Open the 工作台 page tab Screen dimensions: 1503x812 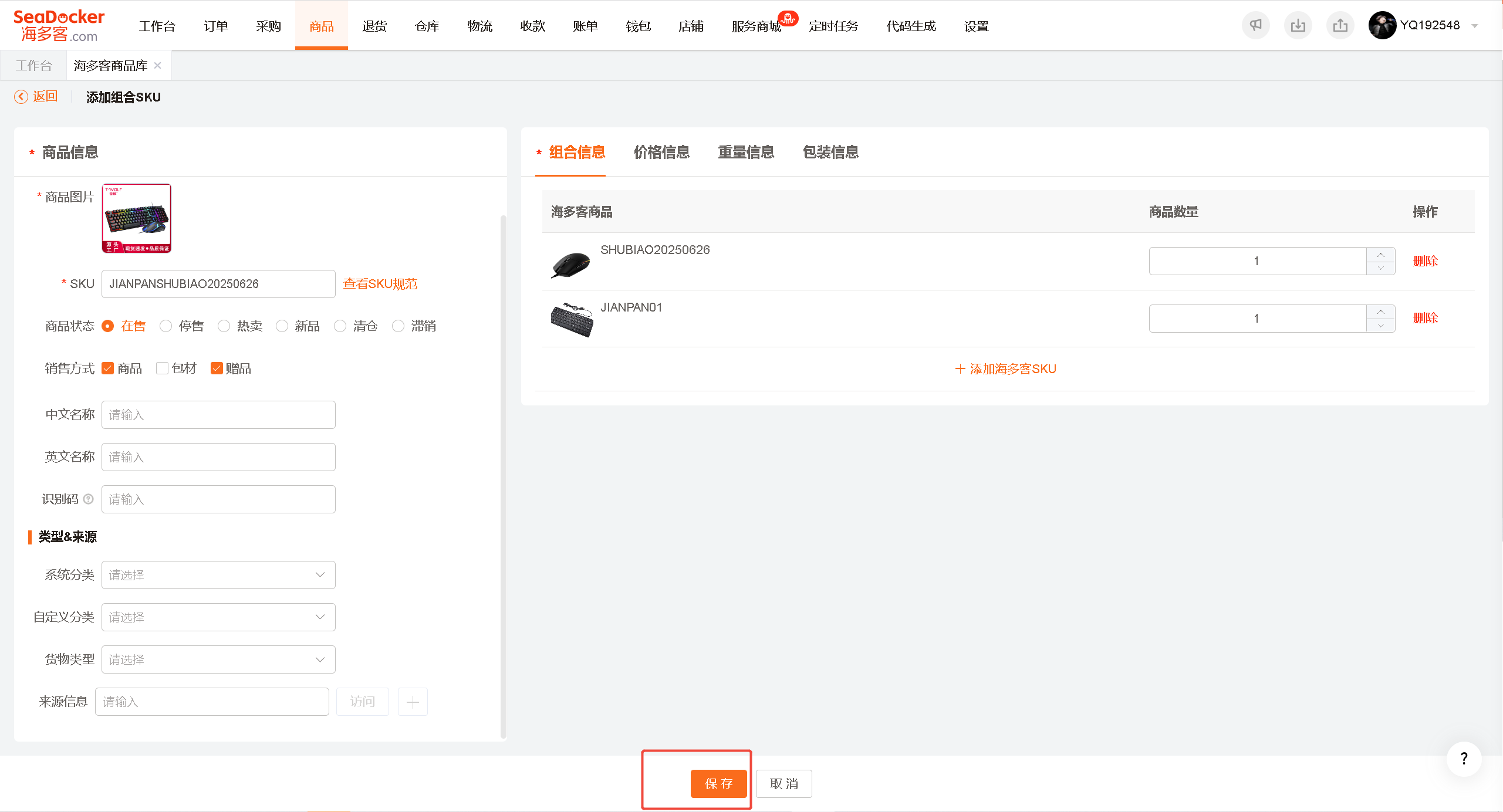(x=34, y=66)
